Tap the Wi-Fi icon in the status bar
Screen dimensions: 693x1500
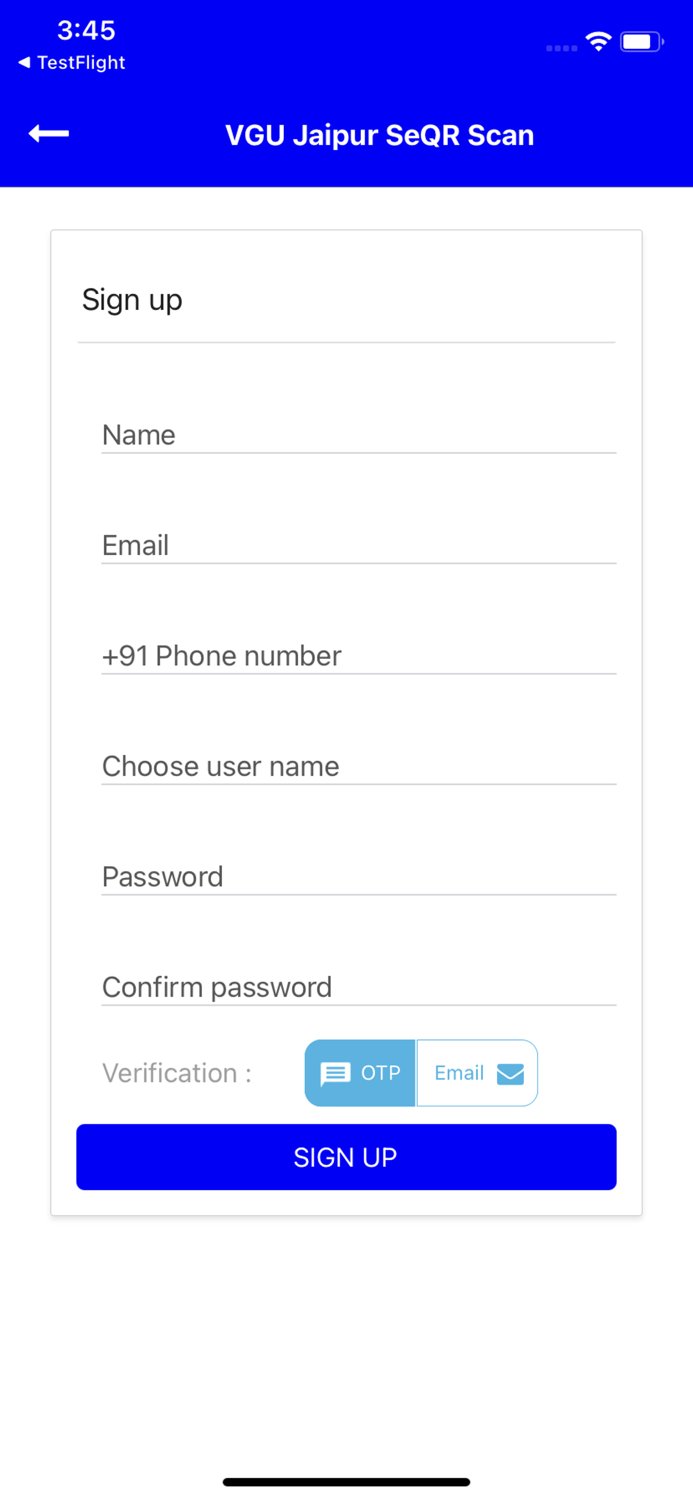pyautogui.click(x=598, y=42)
